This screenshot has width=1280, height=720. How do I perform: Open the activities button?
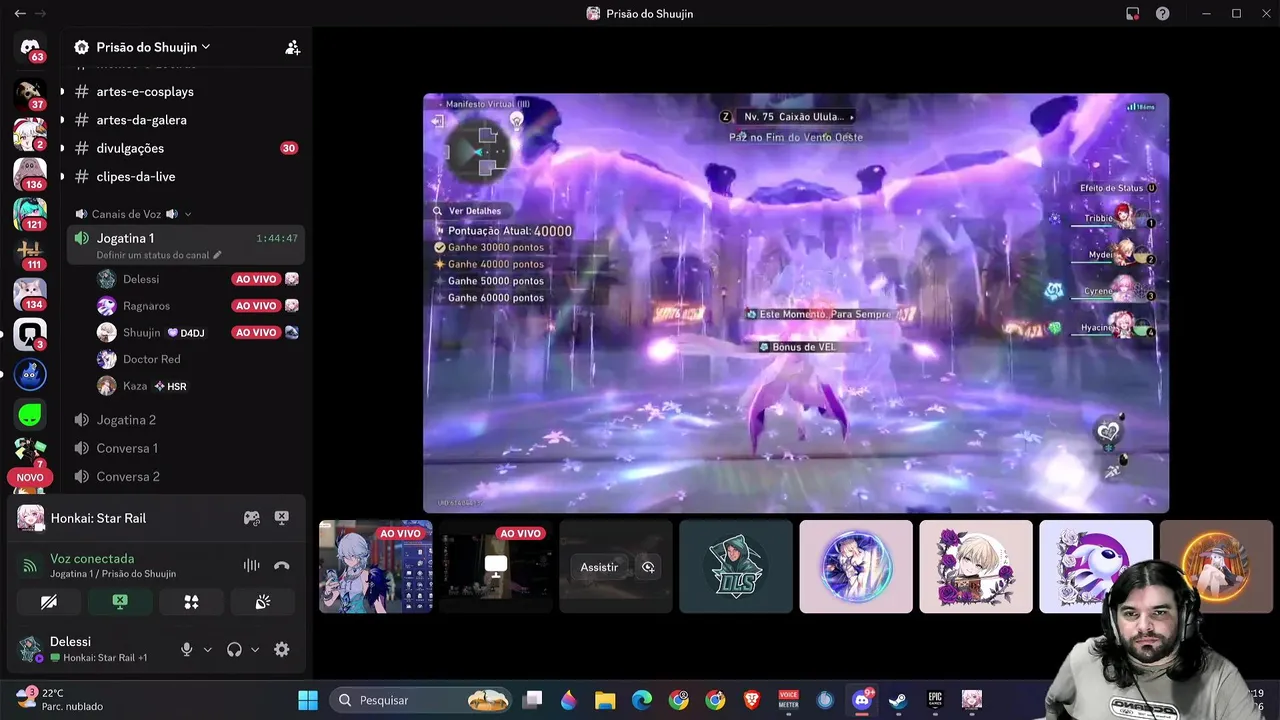tap(191, 602)
